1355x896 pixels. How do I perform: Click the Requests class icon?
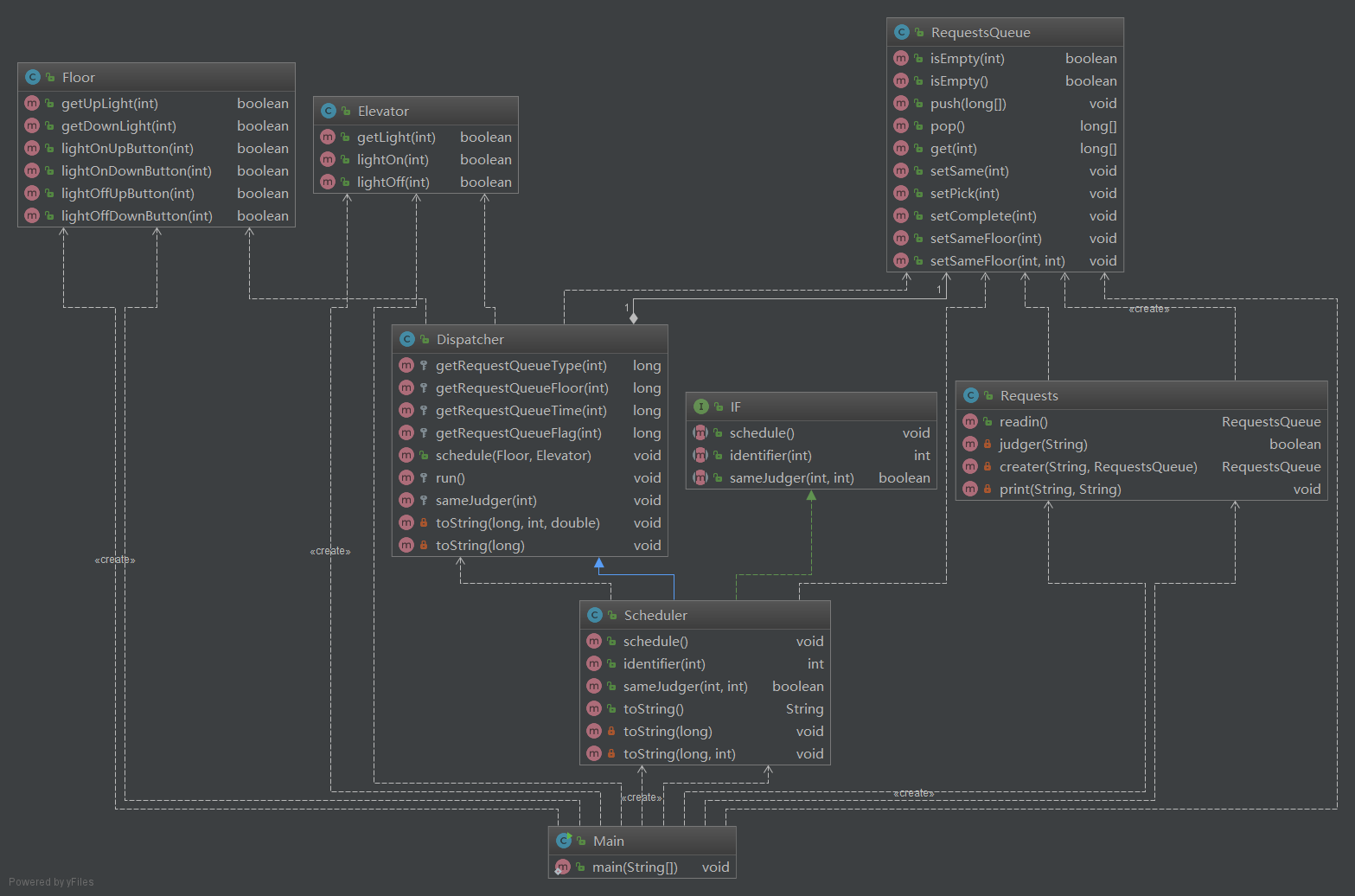click(x=970, y=395)
